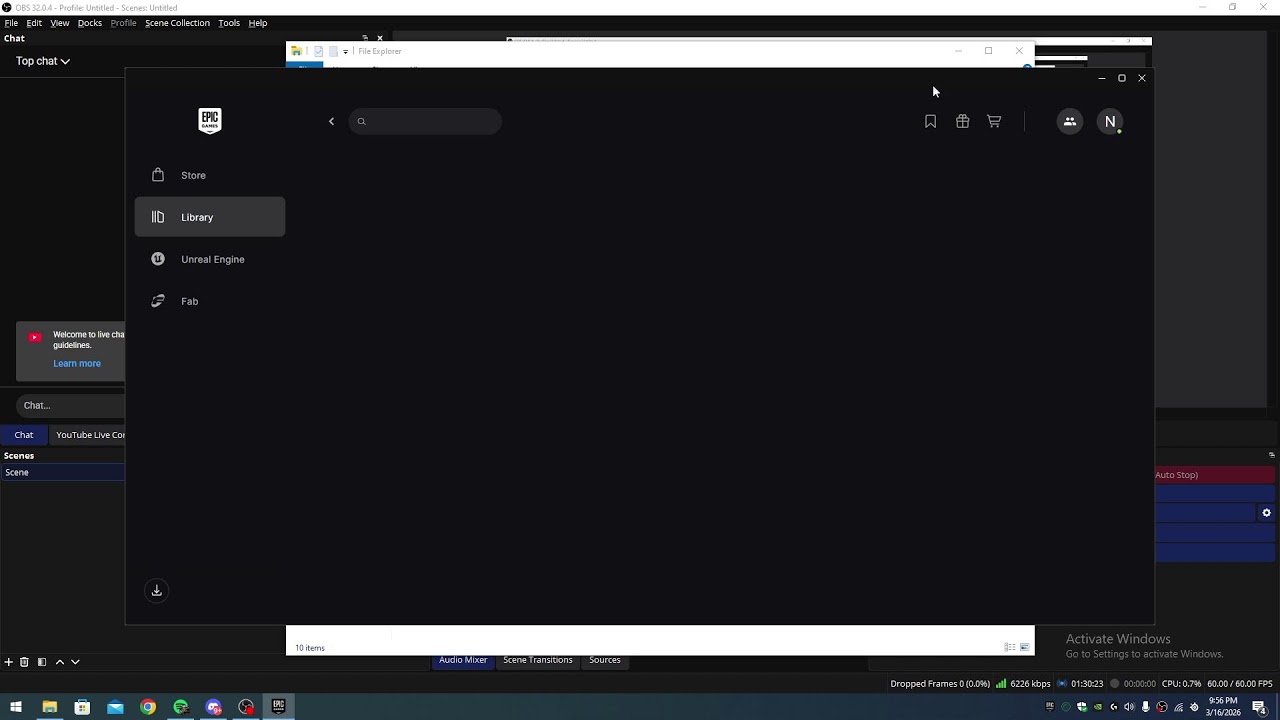Move the OBS scene up

pyautogui.click(x=59, y=662)
